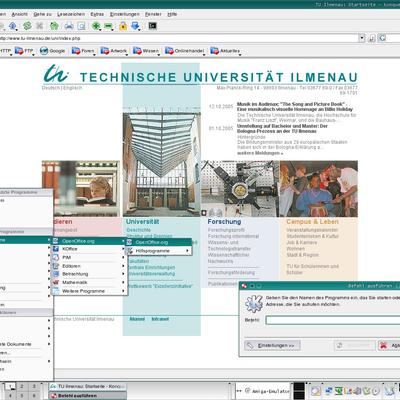Click the Google bookmark globe icon
This screenshot has width=400, height=400.
click(x=44, y=51)
